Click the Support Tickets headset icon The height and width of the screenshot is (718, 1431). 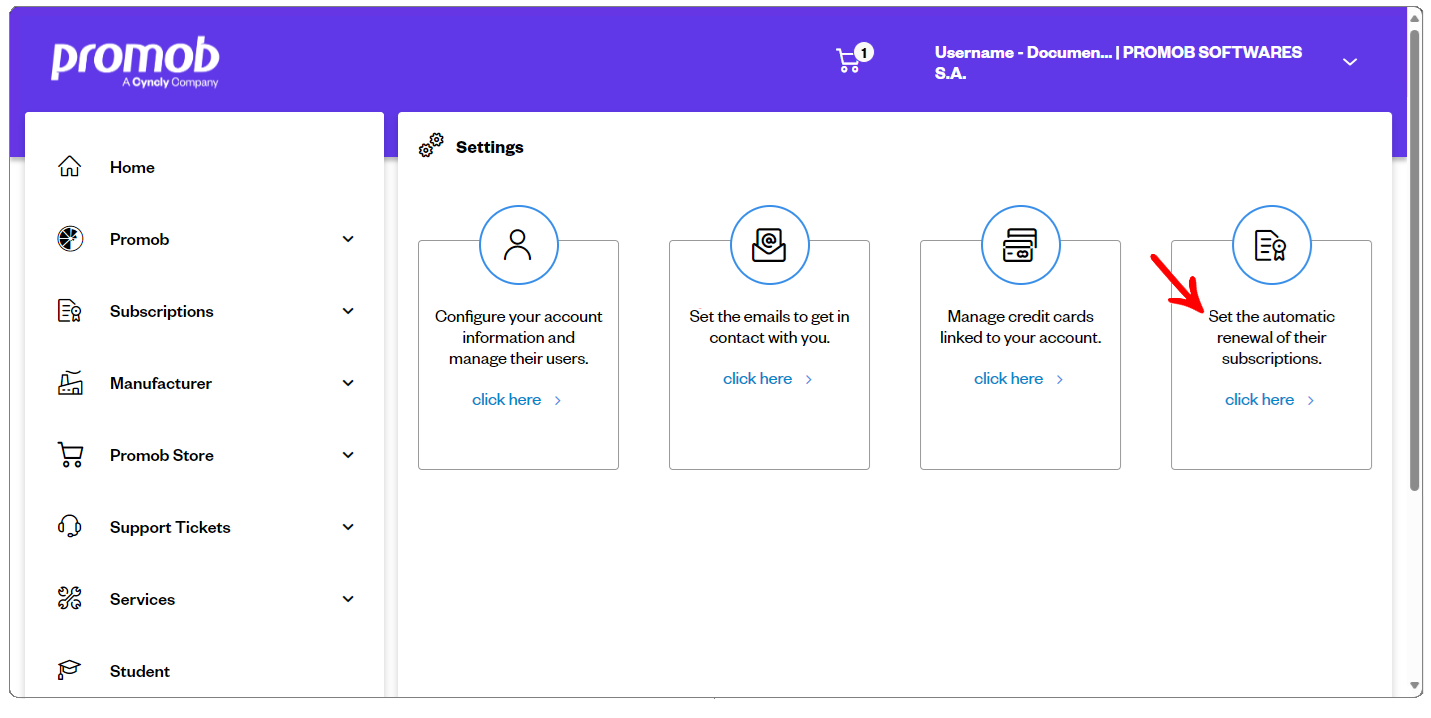click(69, 527)
